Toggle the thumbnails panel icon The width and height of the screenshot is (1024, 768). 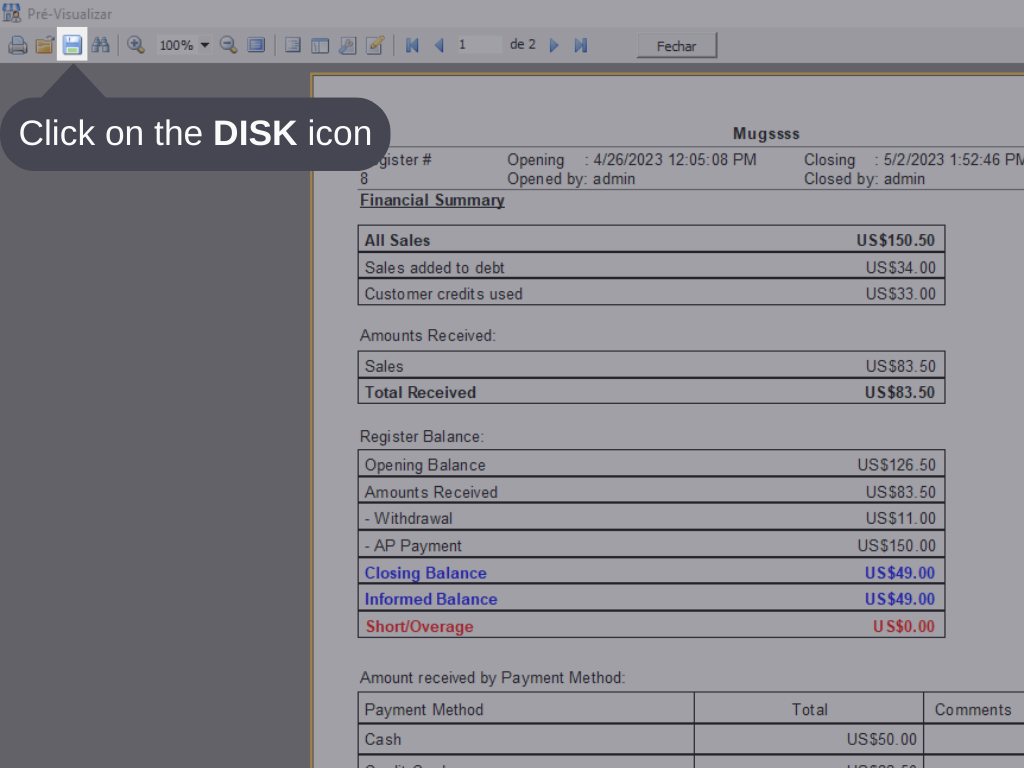(320, 45)
